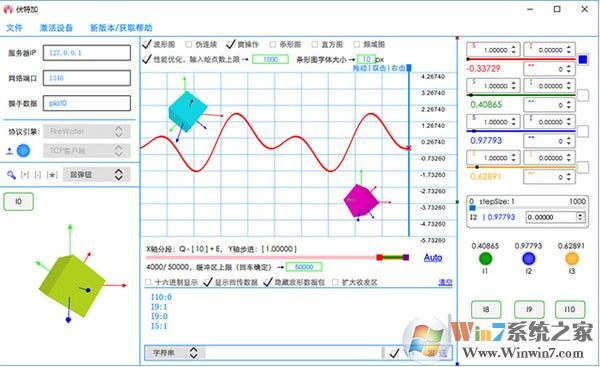
Task: Click the app logo icon in title bar
Action: pyautogui.click(x=8, y=9)
